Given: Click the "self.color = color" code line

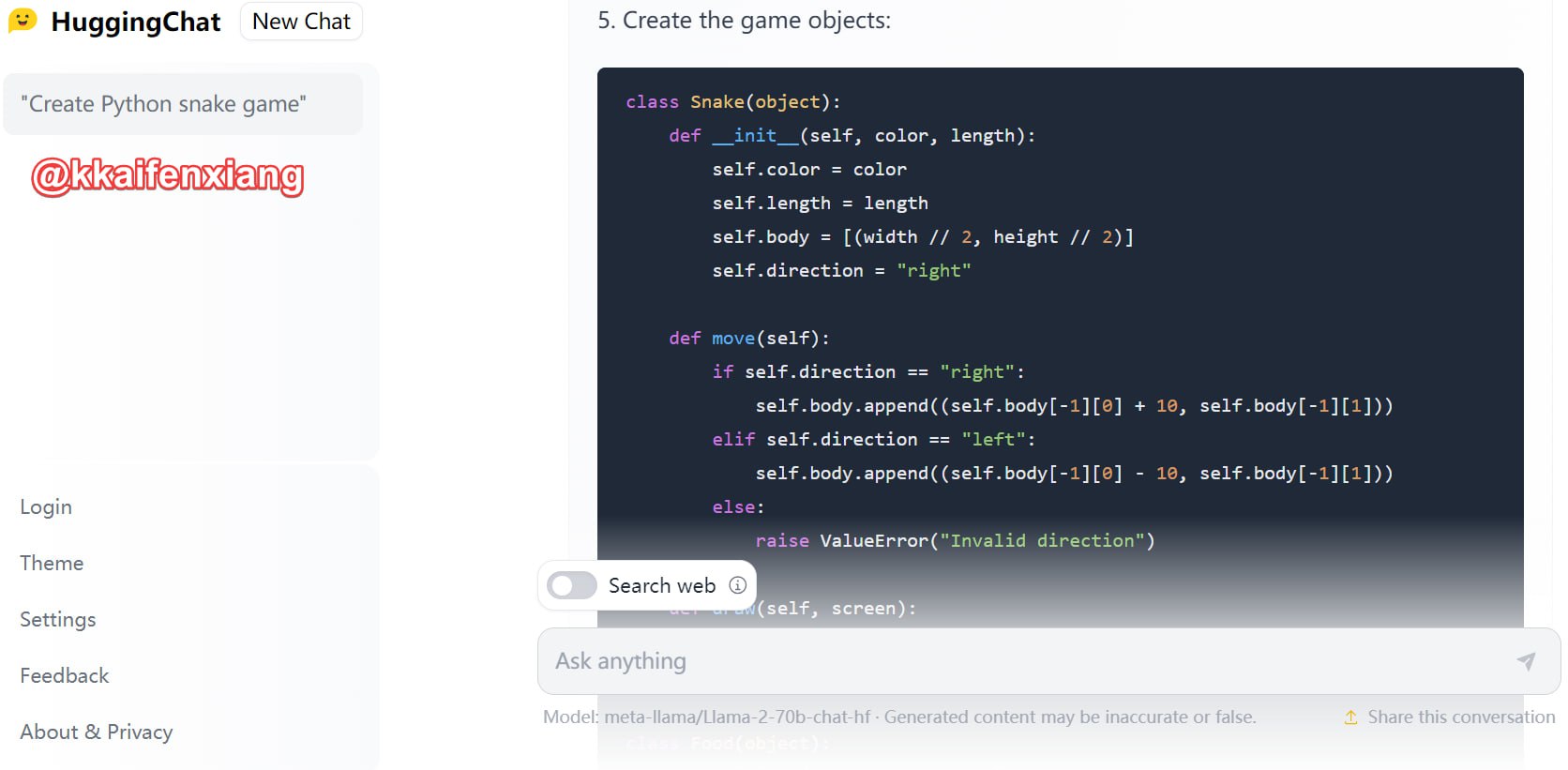Looking at the screenshot, I should point(809,169).
